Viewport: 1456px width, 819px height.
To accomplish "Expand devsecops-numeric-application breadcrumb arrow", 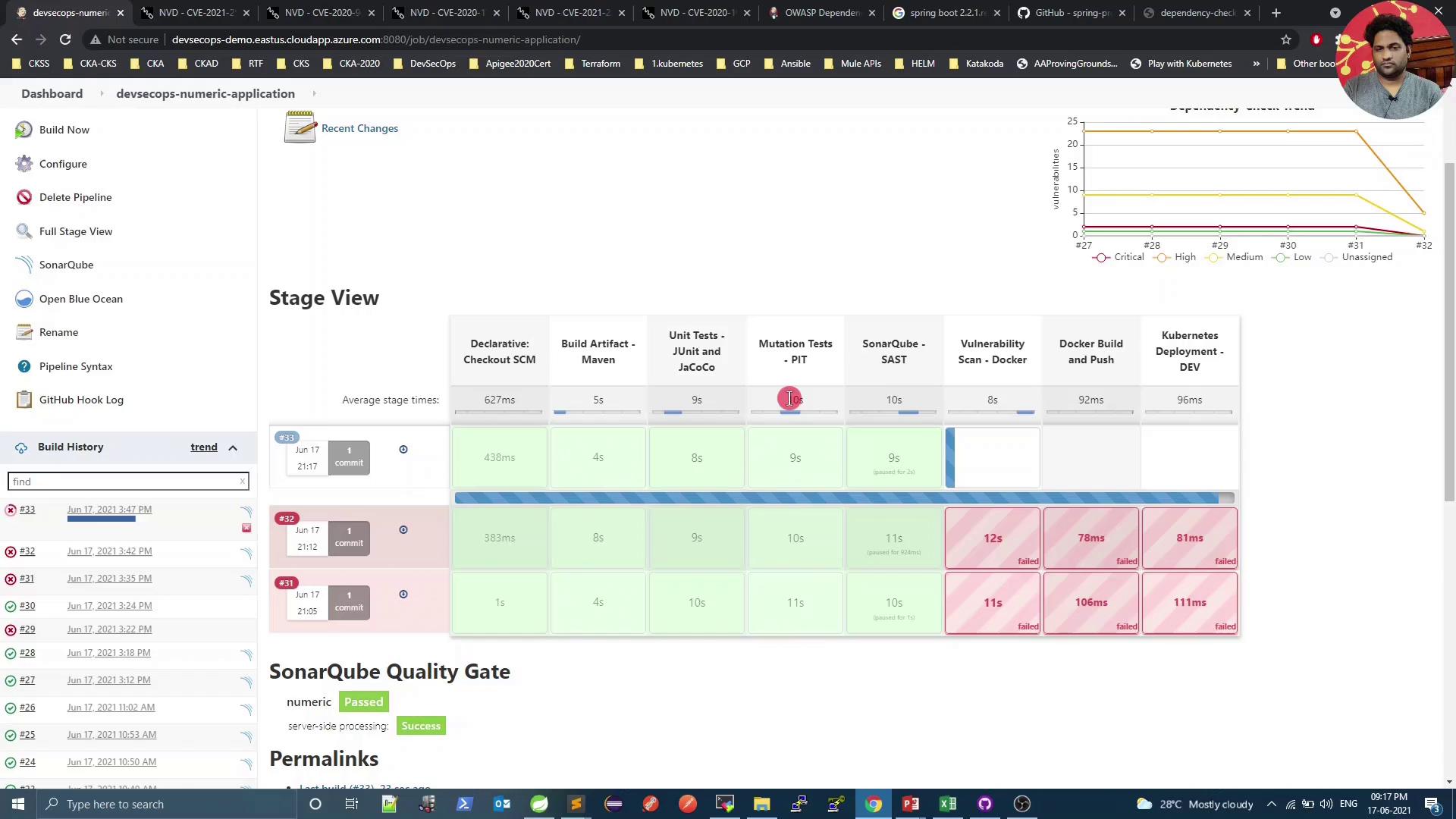I will [x=314, y=93].
